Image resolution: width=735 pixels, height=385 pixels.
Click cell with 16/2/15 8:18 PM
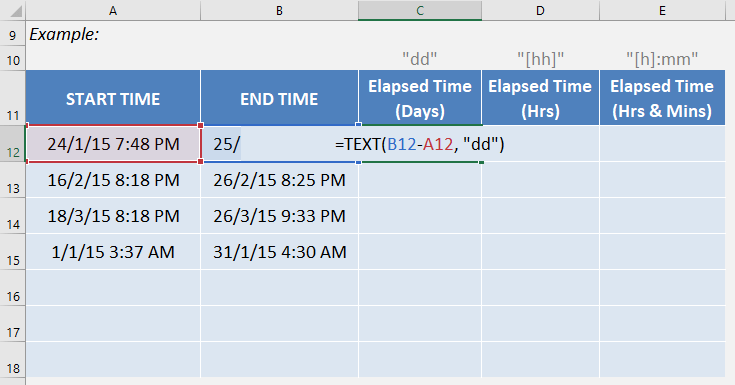(113, 180)
